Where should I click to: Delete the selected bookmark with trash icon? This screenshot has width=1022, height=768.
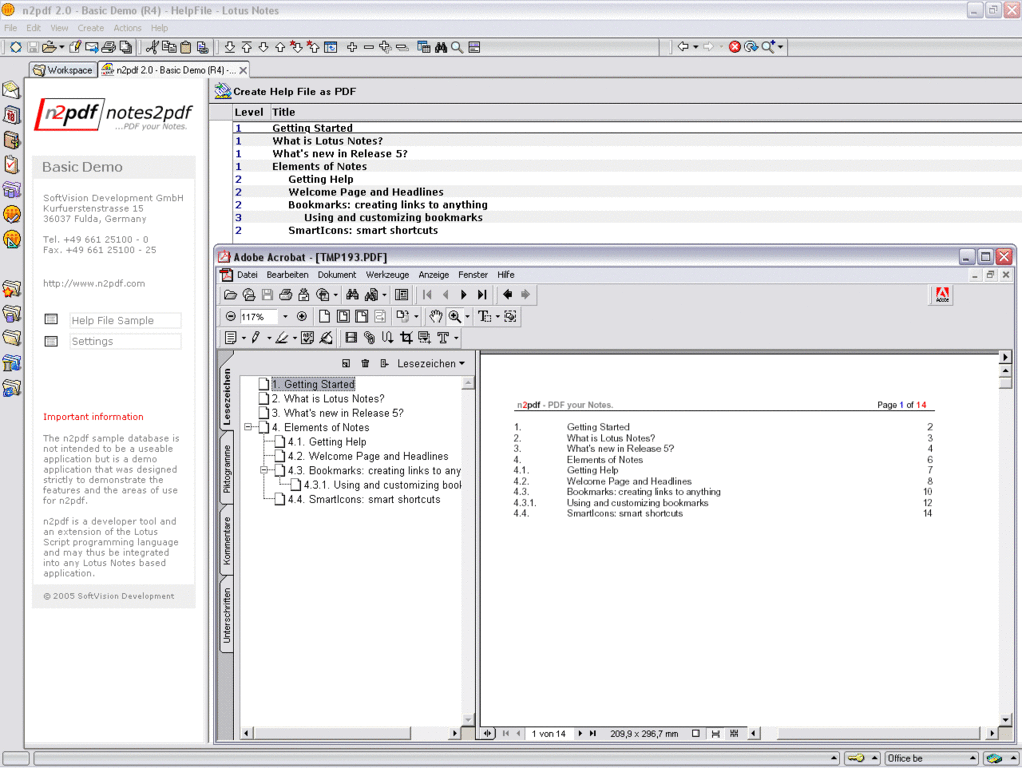point(365,364)
